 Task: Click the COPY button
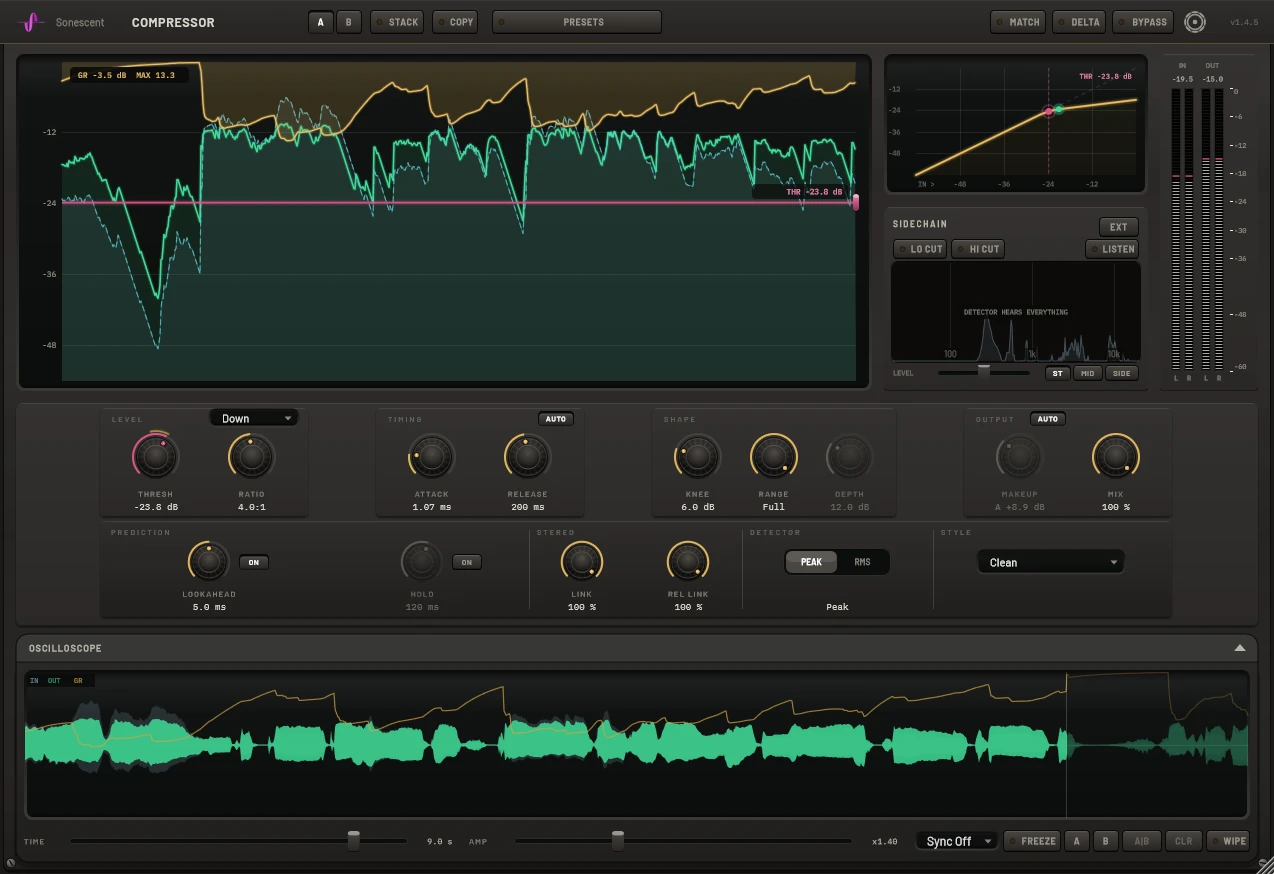coord(455,22)
